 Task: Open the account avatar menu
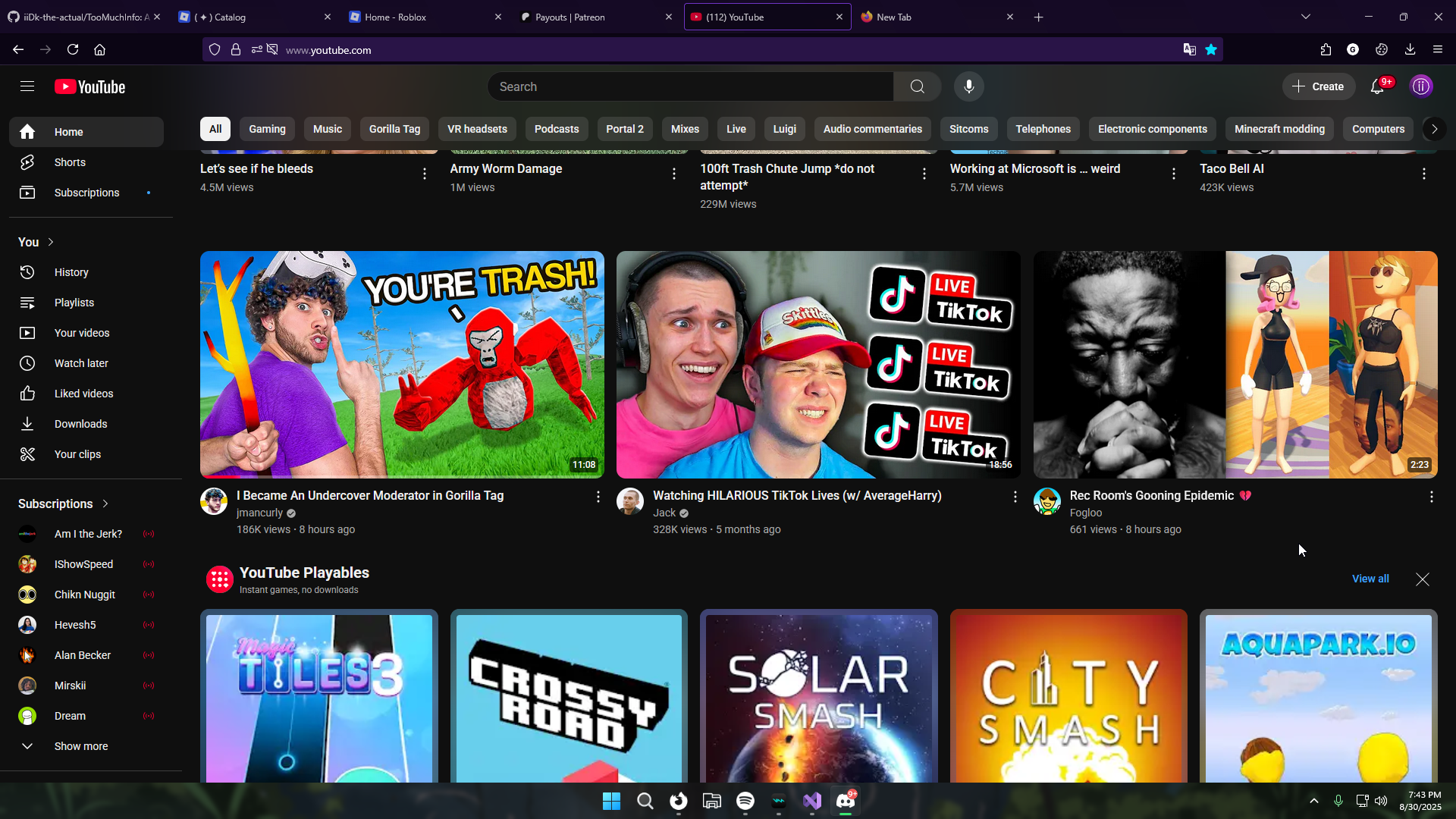pyautogui.click(x=1420, y=86)
